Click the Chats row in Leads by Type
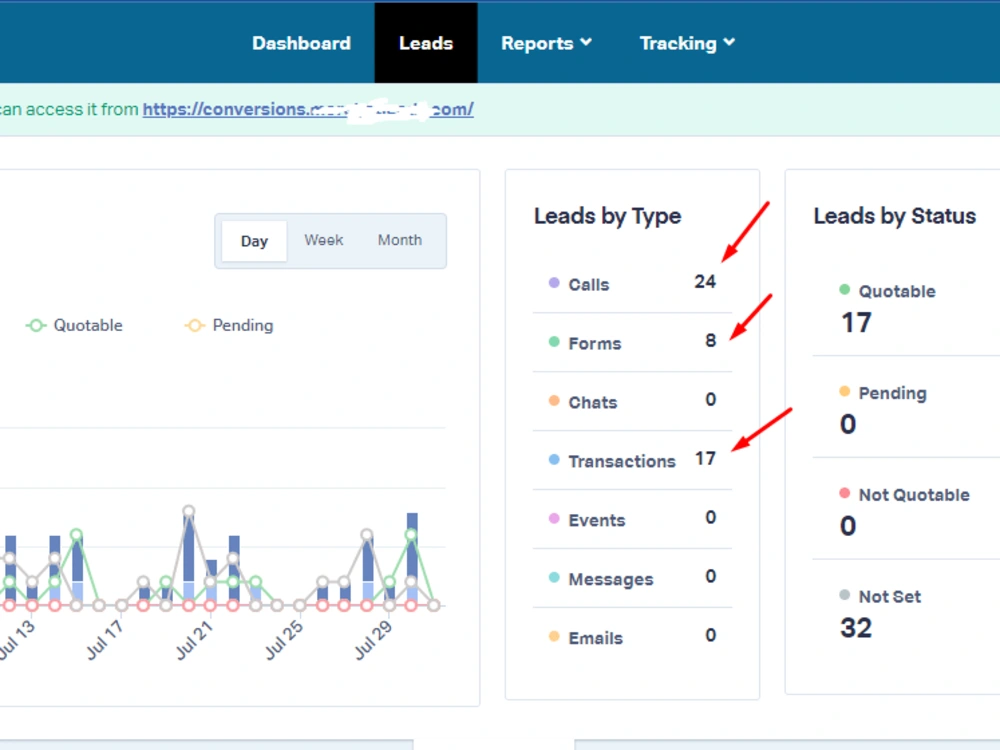 coord(632,402)
